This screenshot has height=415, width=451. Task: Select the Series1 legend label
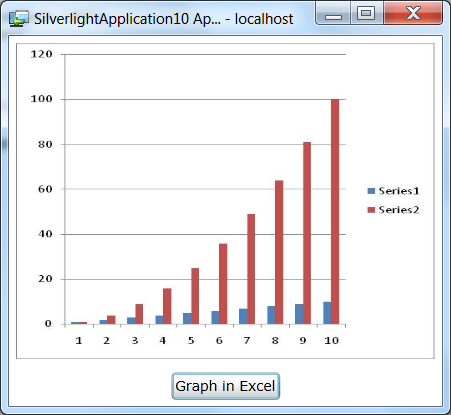tap(399, 191)
